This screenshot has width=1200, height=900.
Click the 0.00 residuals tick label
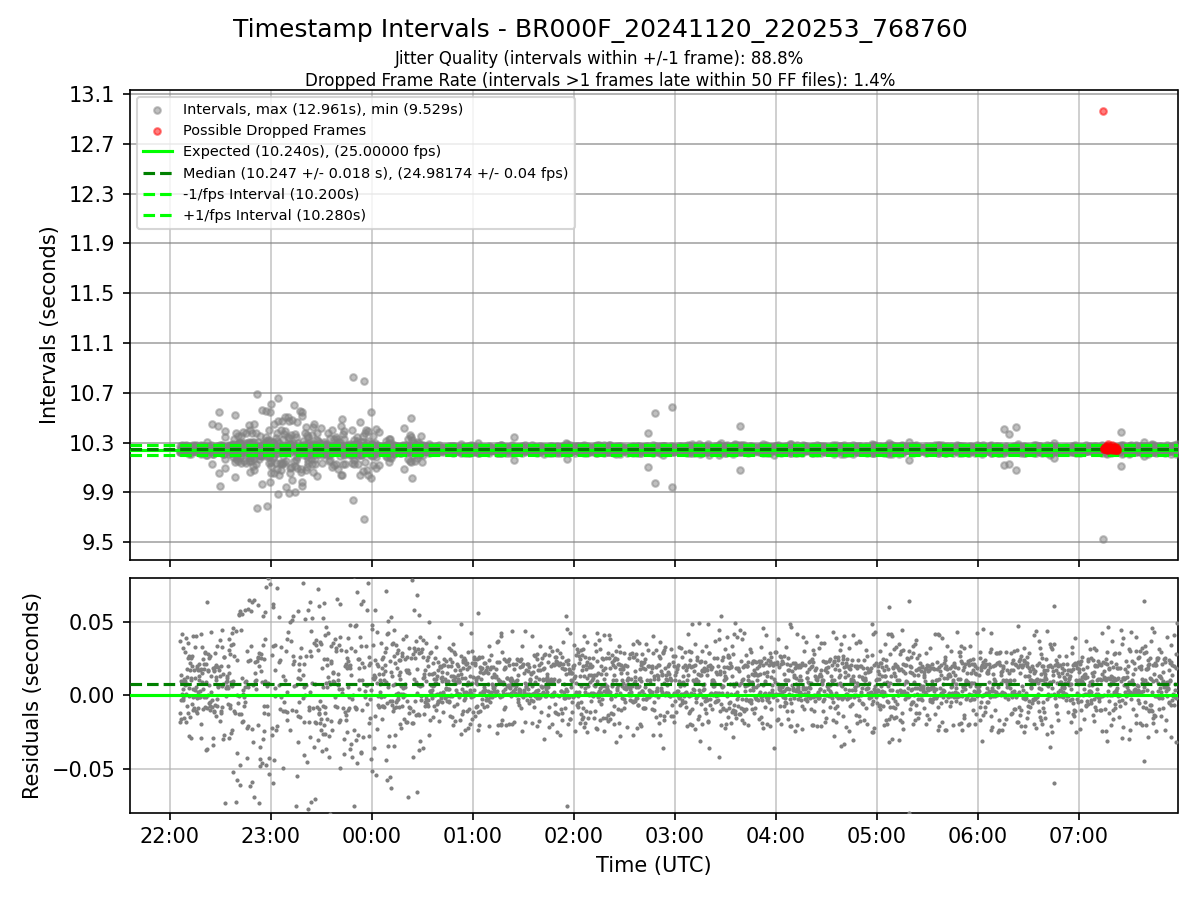tap(93, 695)
